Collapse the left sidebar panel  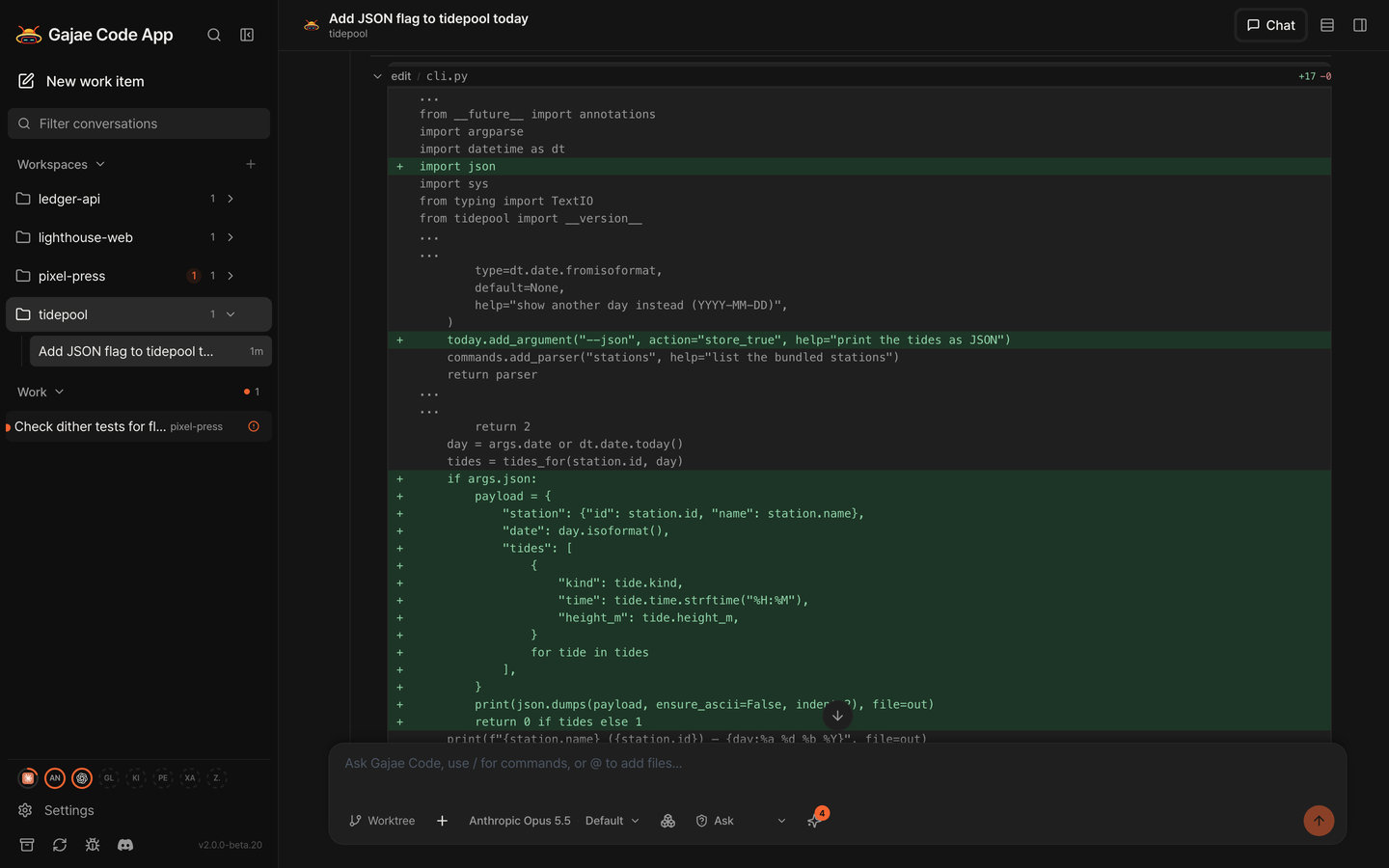247,35
